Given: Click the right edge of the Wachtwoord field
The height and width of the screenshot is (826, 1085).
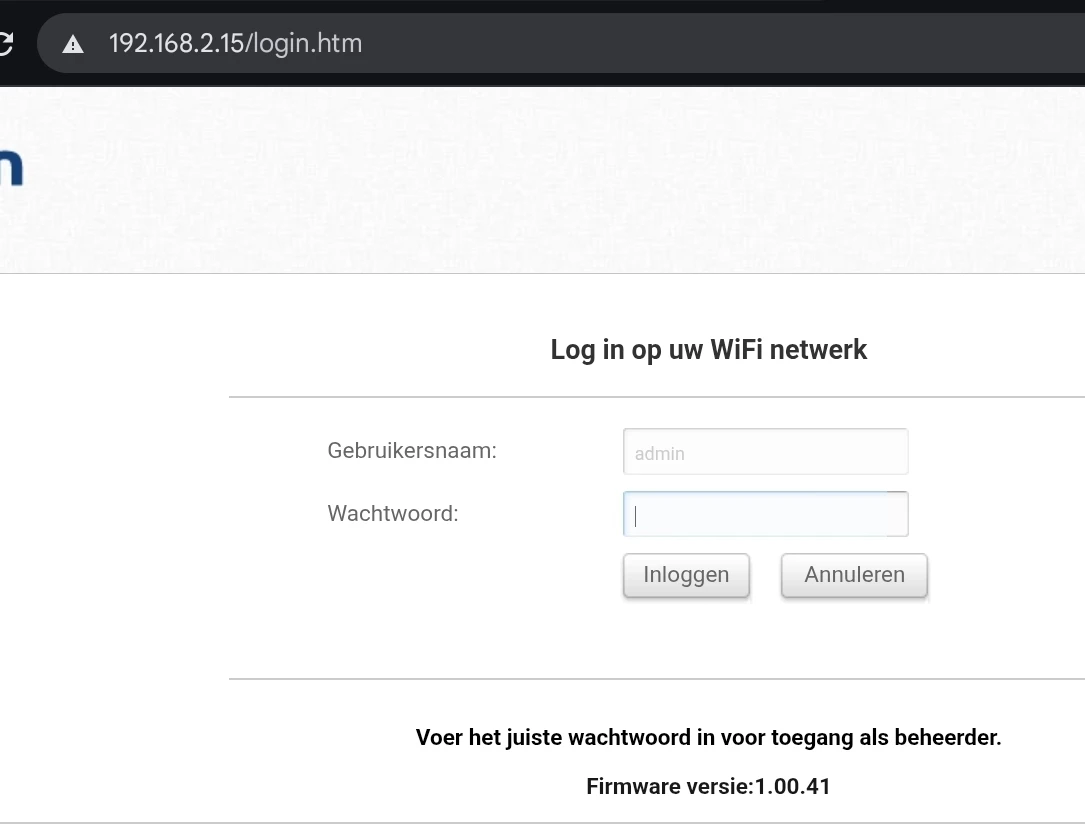Looking at the screenshot, I should coord(897,514).
